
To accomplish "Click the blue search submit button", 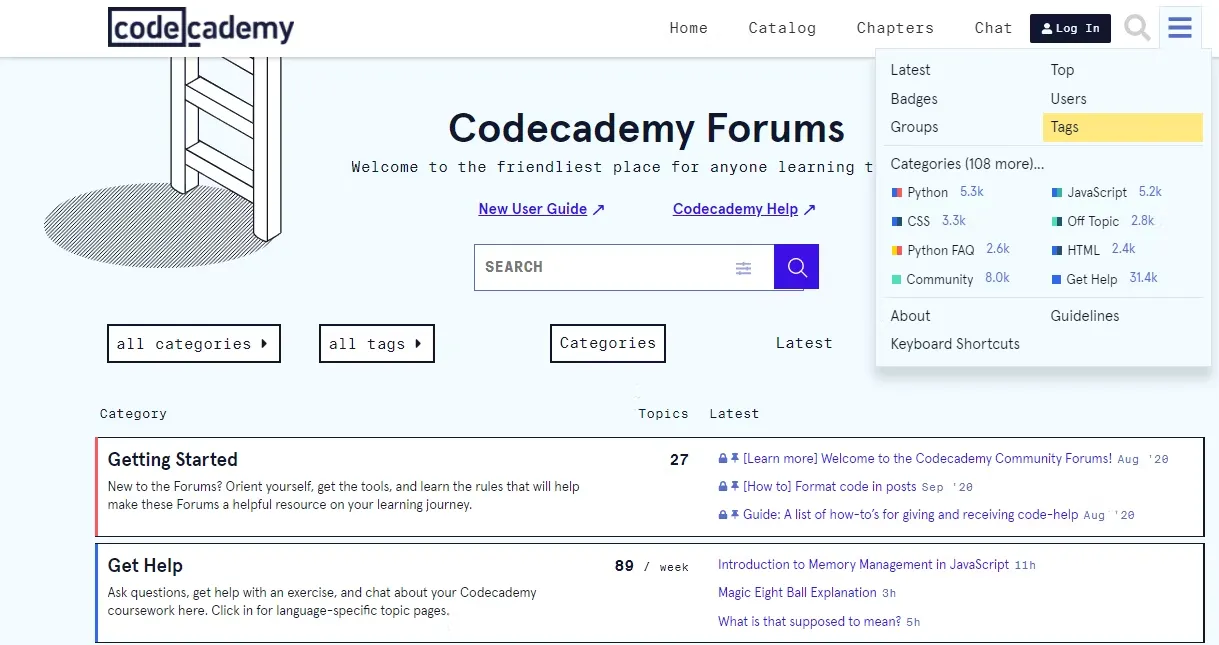I will [796, 267].
